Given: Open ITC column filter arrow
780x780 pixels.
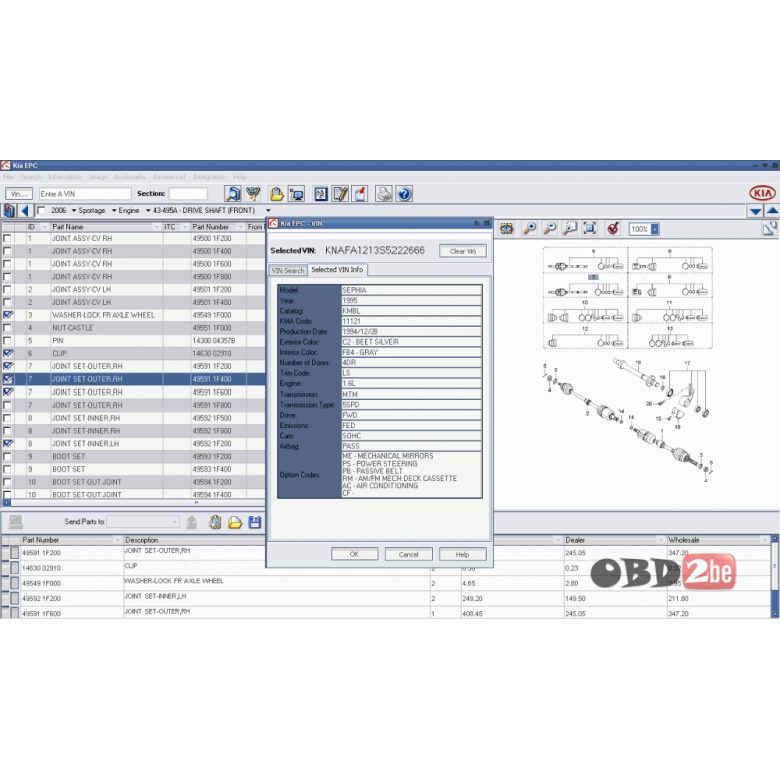Looking at the screenshot, I should tap(185, 227).
